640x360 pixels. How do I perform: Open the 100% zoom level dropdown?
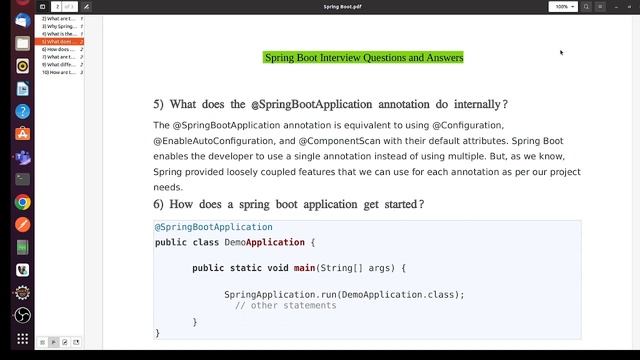[x=563, y=7]
